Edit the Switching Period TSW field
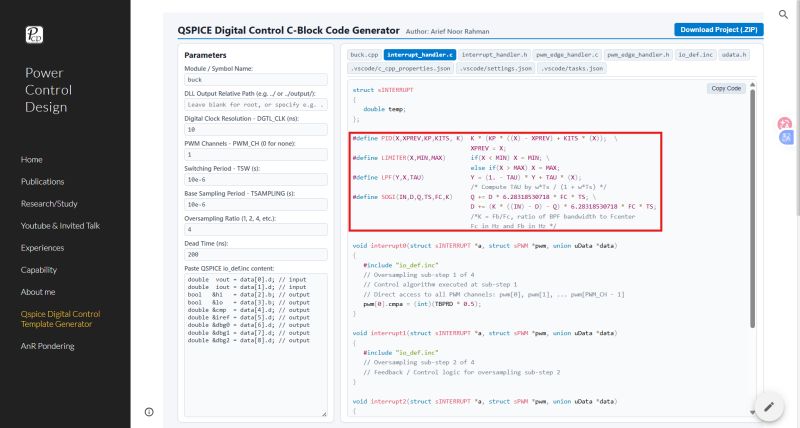The width and height of the screenshot is (800, 428). 256,180
